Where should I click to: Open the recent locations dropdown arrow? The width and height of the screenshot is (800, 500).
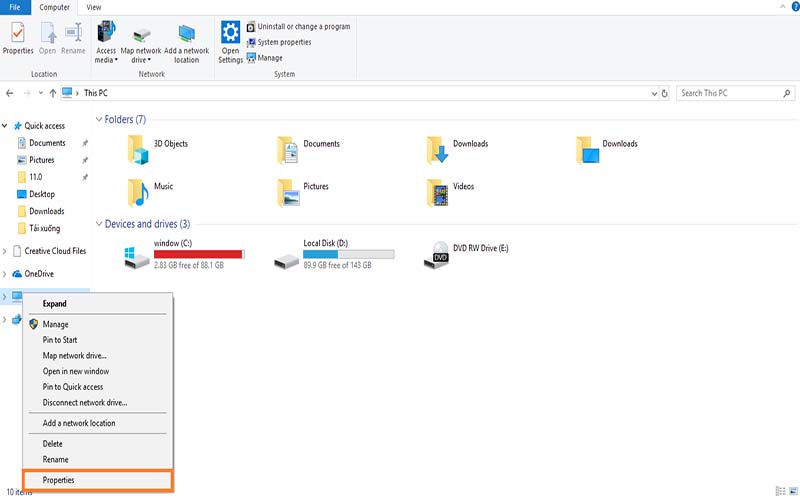tap(41, 93)
